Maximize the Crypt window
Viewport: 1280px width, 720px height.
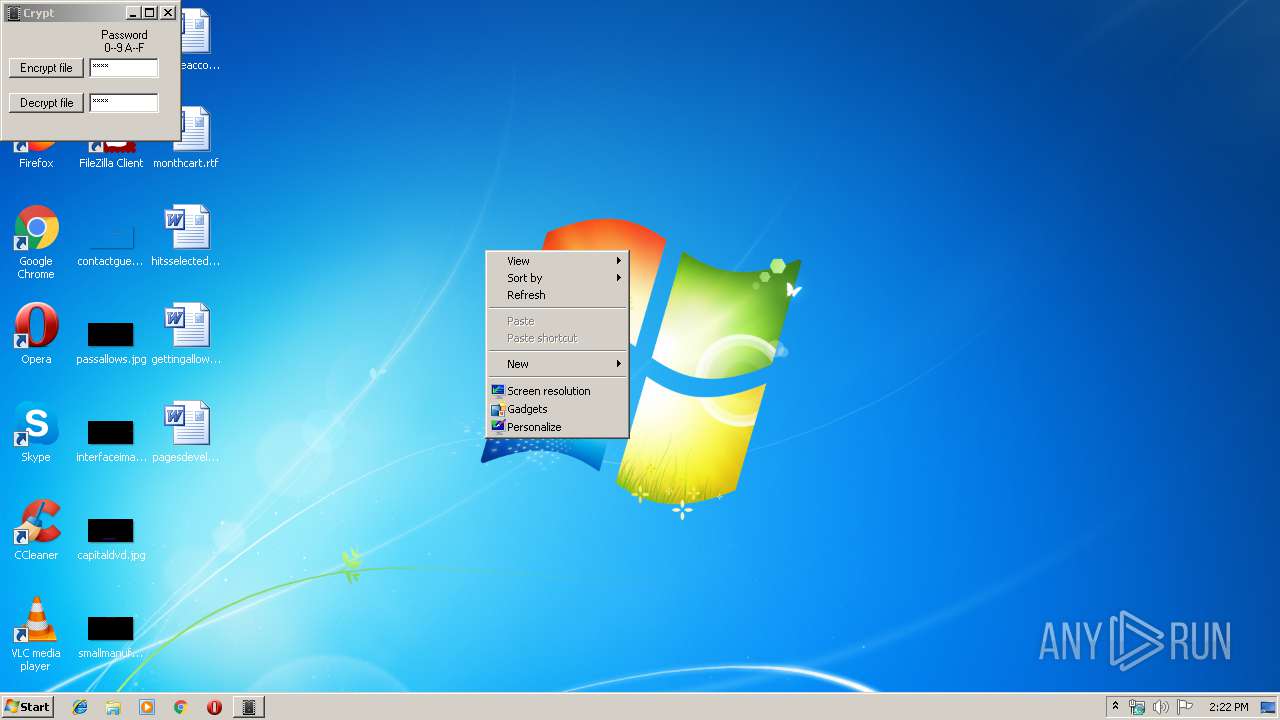tap(150, 13)
